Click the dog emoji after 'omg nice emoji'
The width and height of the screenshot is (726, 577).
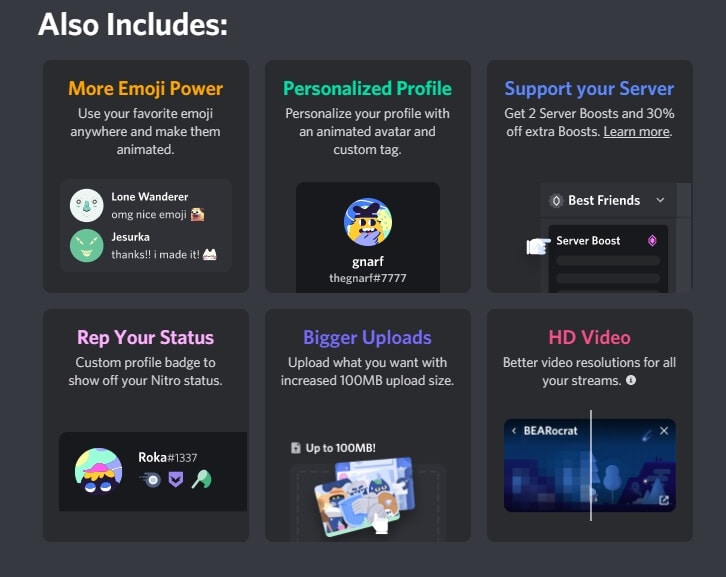(x=198, y=214)
